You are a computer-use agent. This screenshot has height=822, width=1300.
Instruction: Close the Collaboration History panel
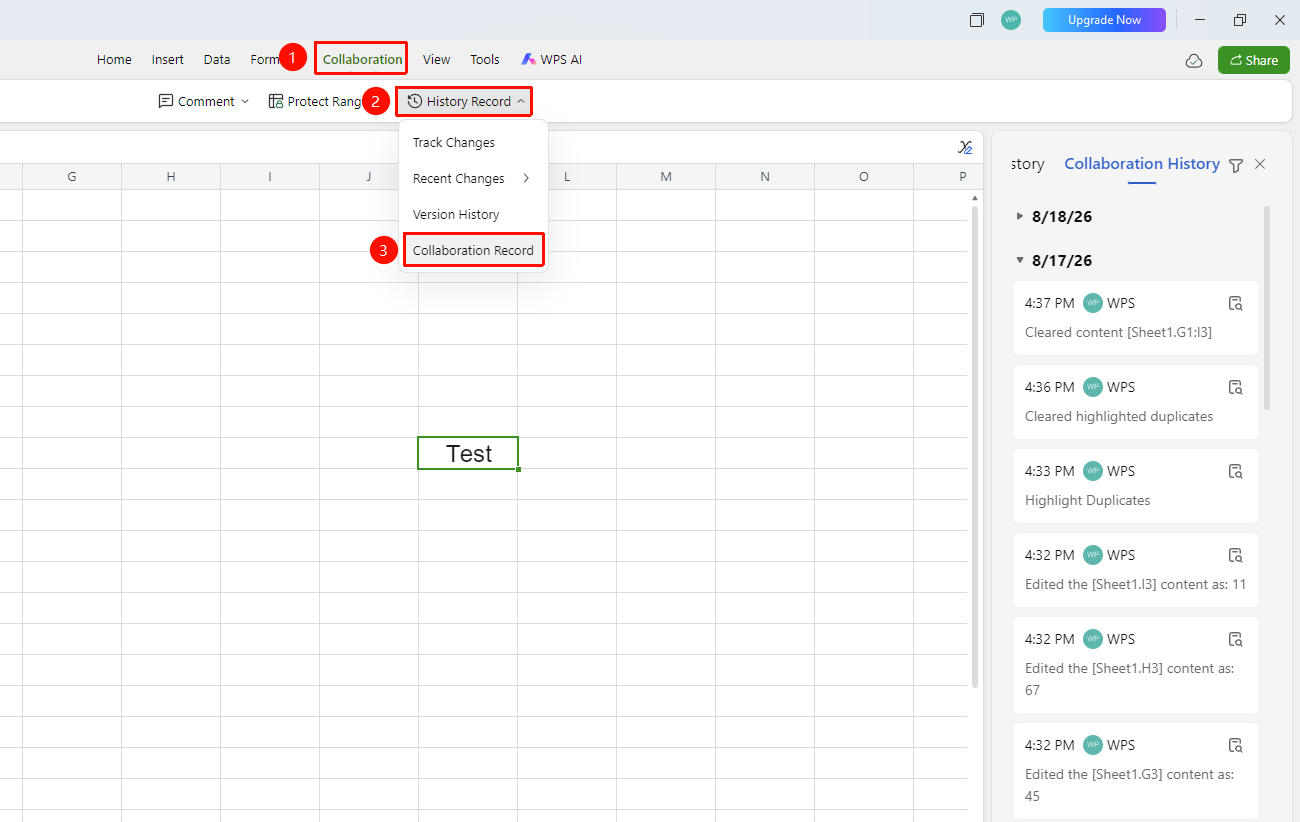pyautogui.click(x=1260, y=164)
